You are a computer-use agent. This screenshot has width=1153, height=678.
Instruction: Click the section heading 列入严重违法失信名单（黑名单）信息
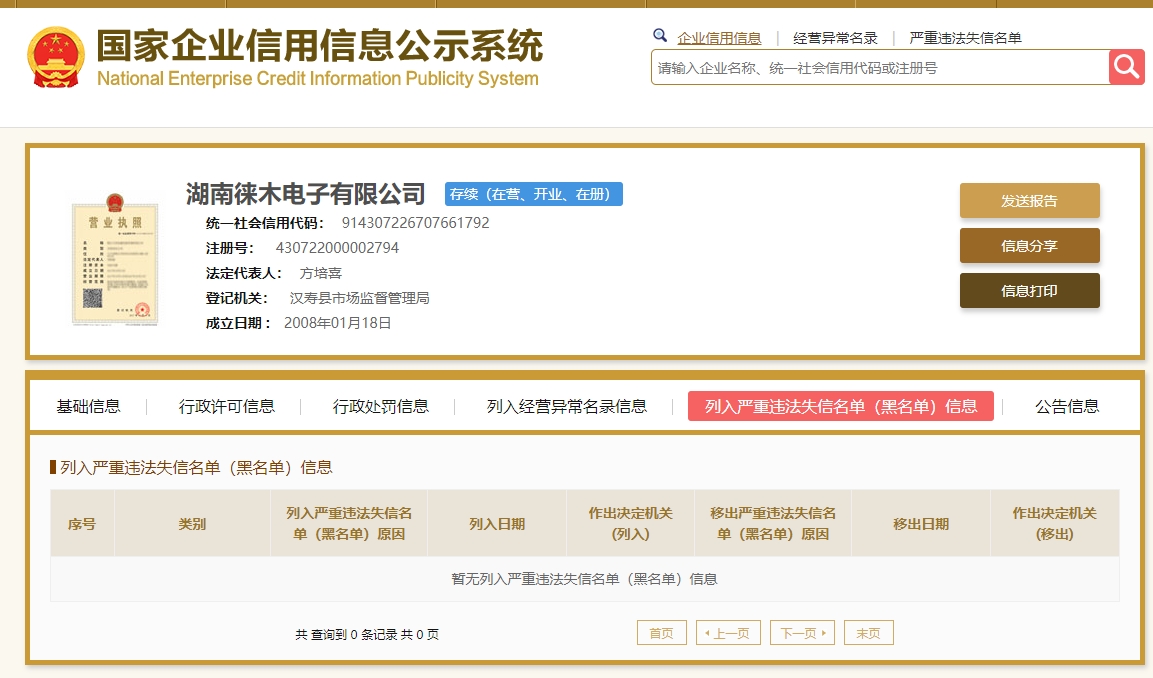pyautogui.click(x=196, y=467)
